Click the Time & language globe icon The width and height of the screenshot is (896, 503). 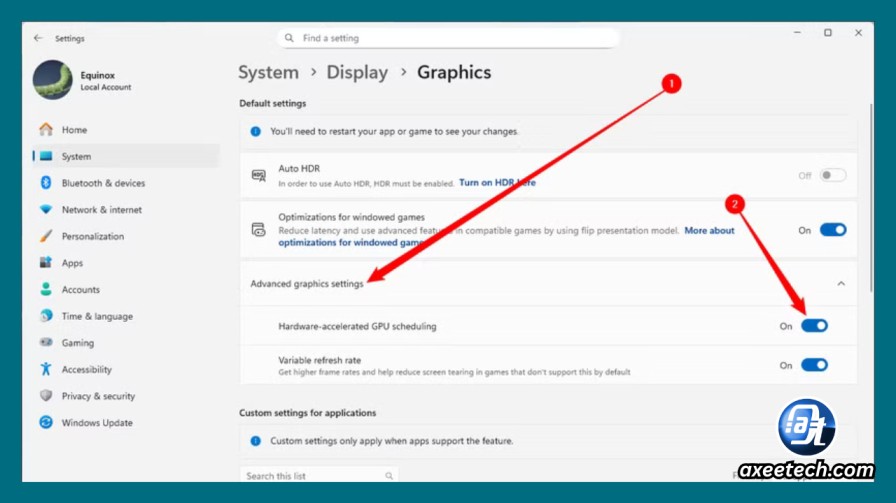point(46,316)
